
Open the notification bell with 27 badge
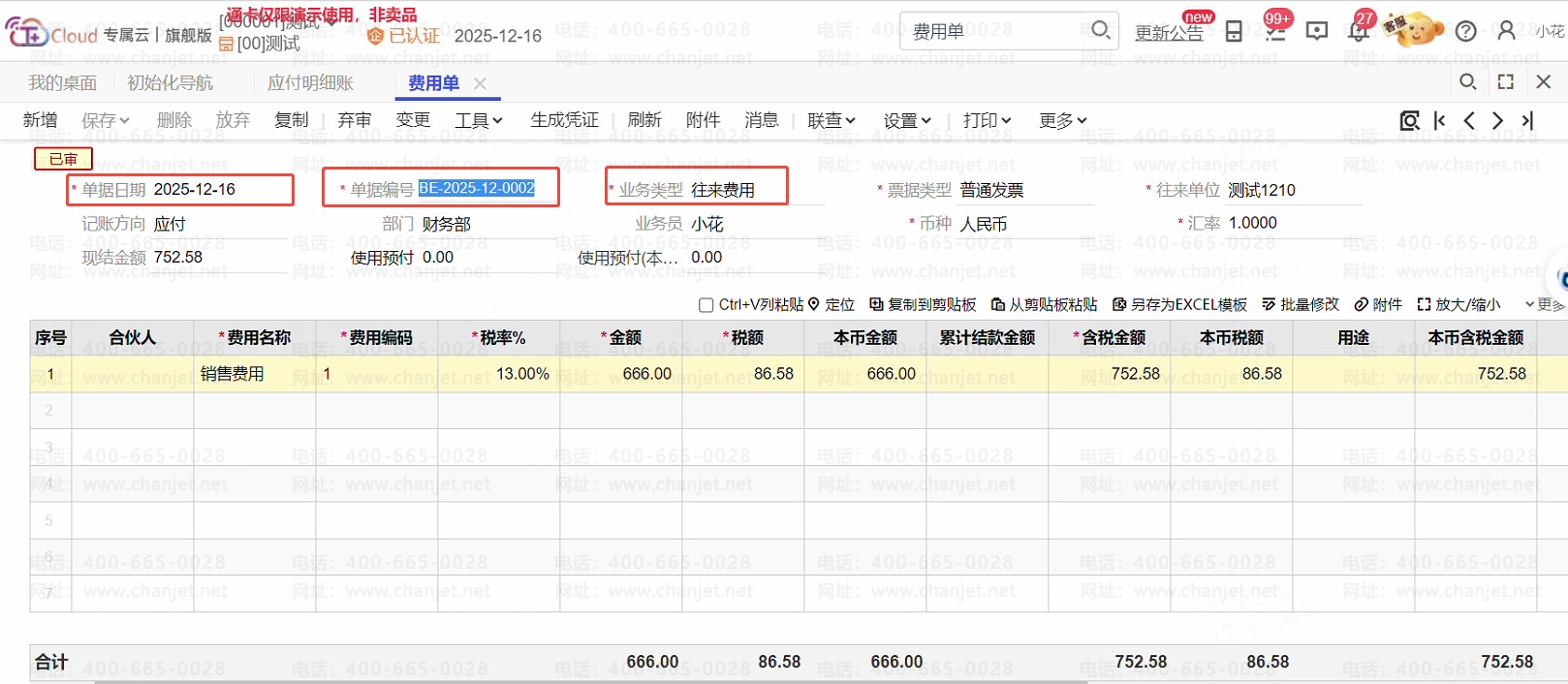(x=1359, y=31)
